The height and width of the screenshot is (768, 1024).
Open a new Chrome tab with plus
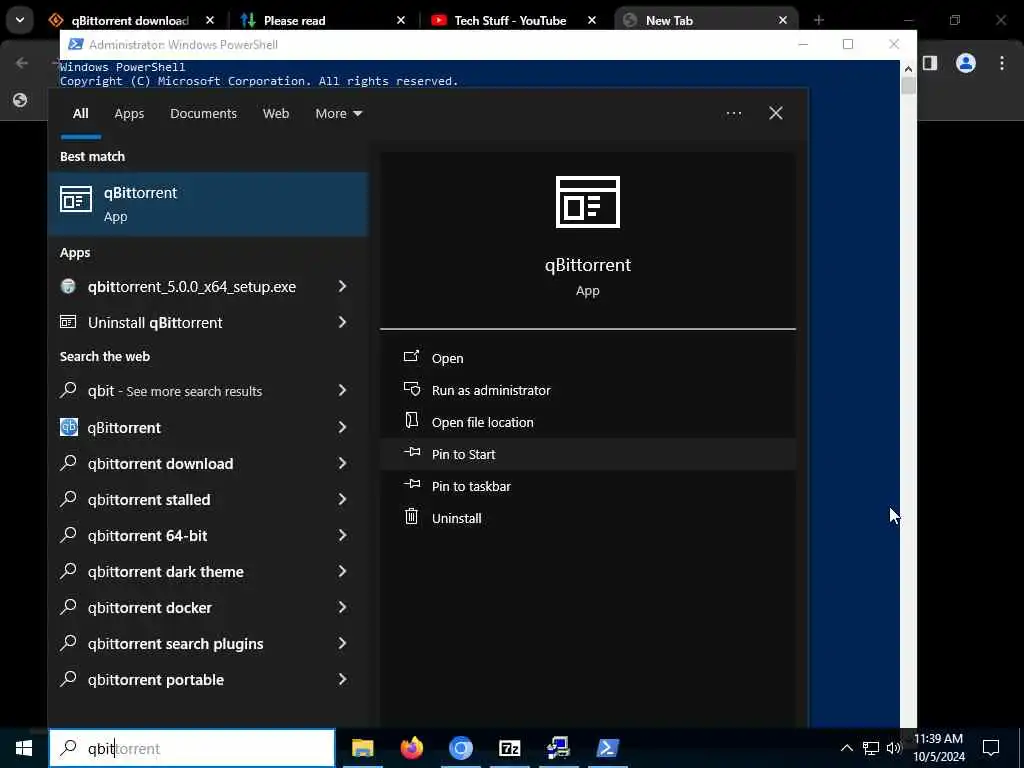click(818, 20)
